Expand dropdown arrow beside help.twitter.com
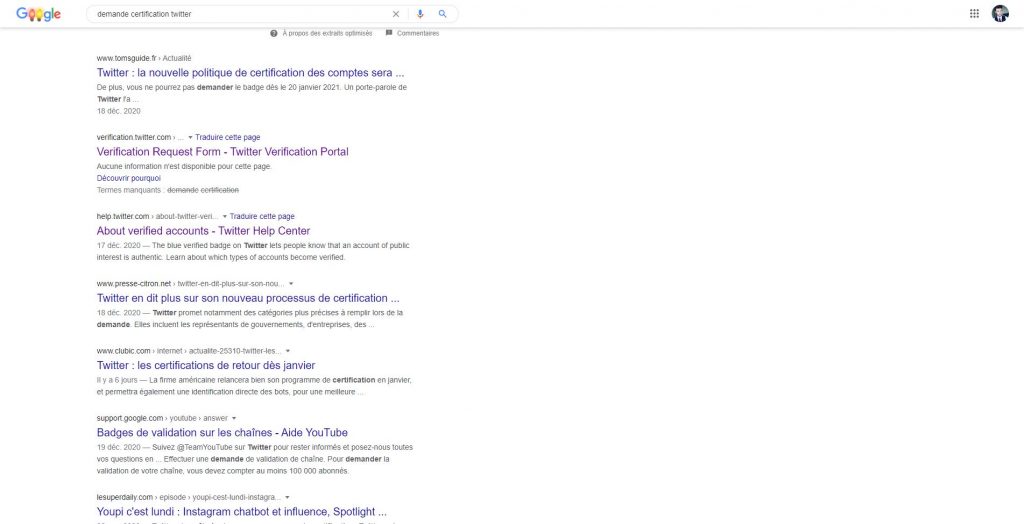The width and height of the screenshot is (1024, 524). pos(225,216)
